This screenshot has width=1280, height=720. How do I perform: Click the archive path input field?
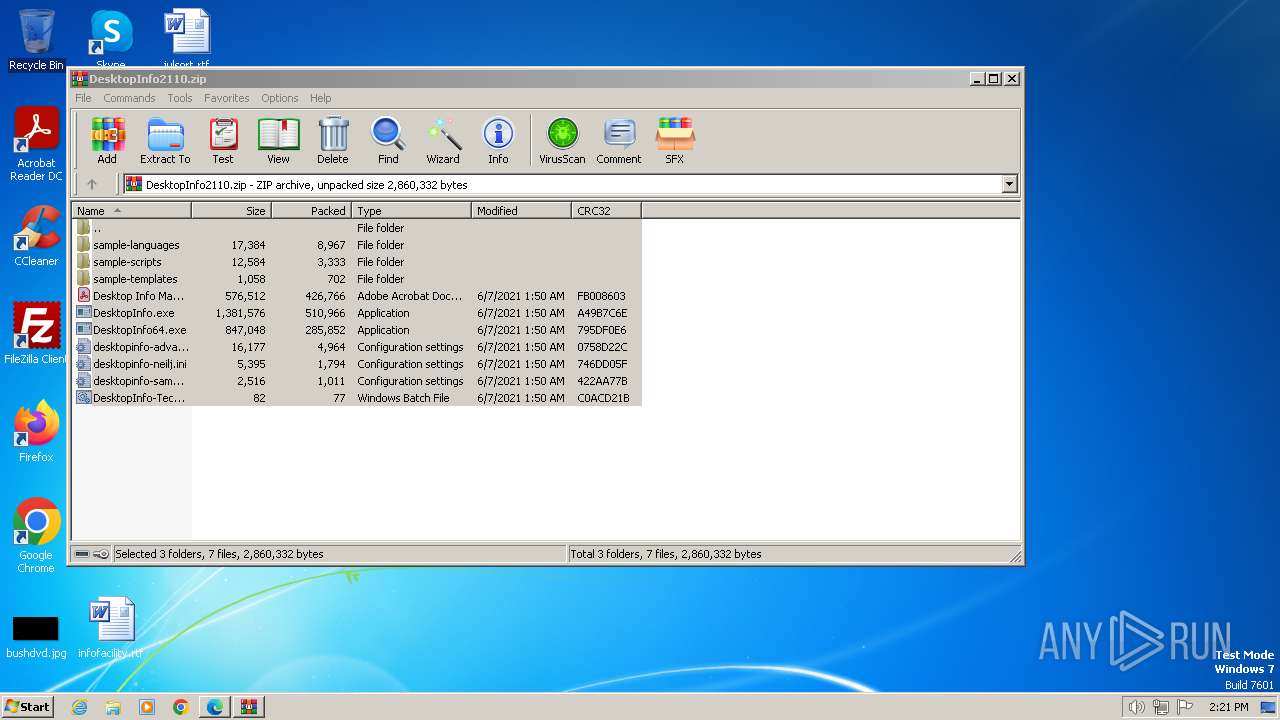(x=570, y=184)
